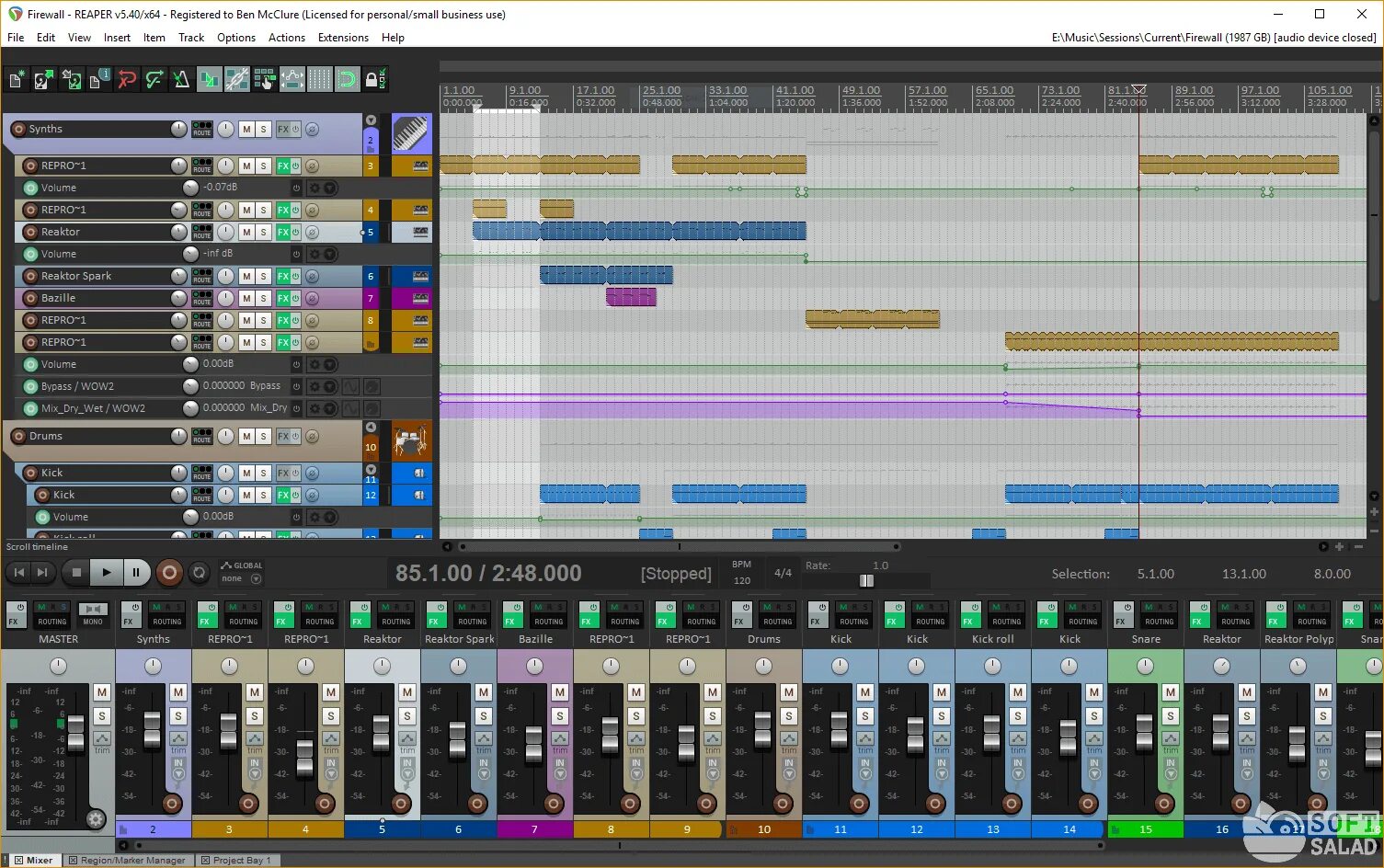Screen dimensions: 1384x868
Task: Click the MASTER strip gear settings icon
Action: click(96, 818)
